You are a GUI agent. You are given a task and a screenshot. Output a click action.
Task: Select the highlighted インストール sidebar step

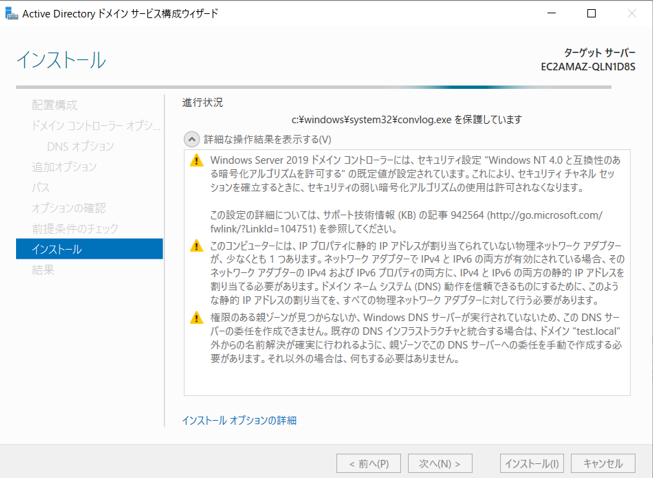(89, 249)
